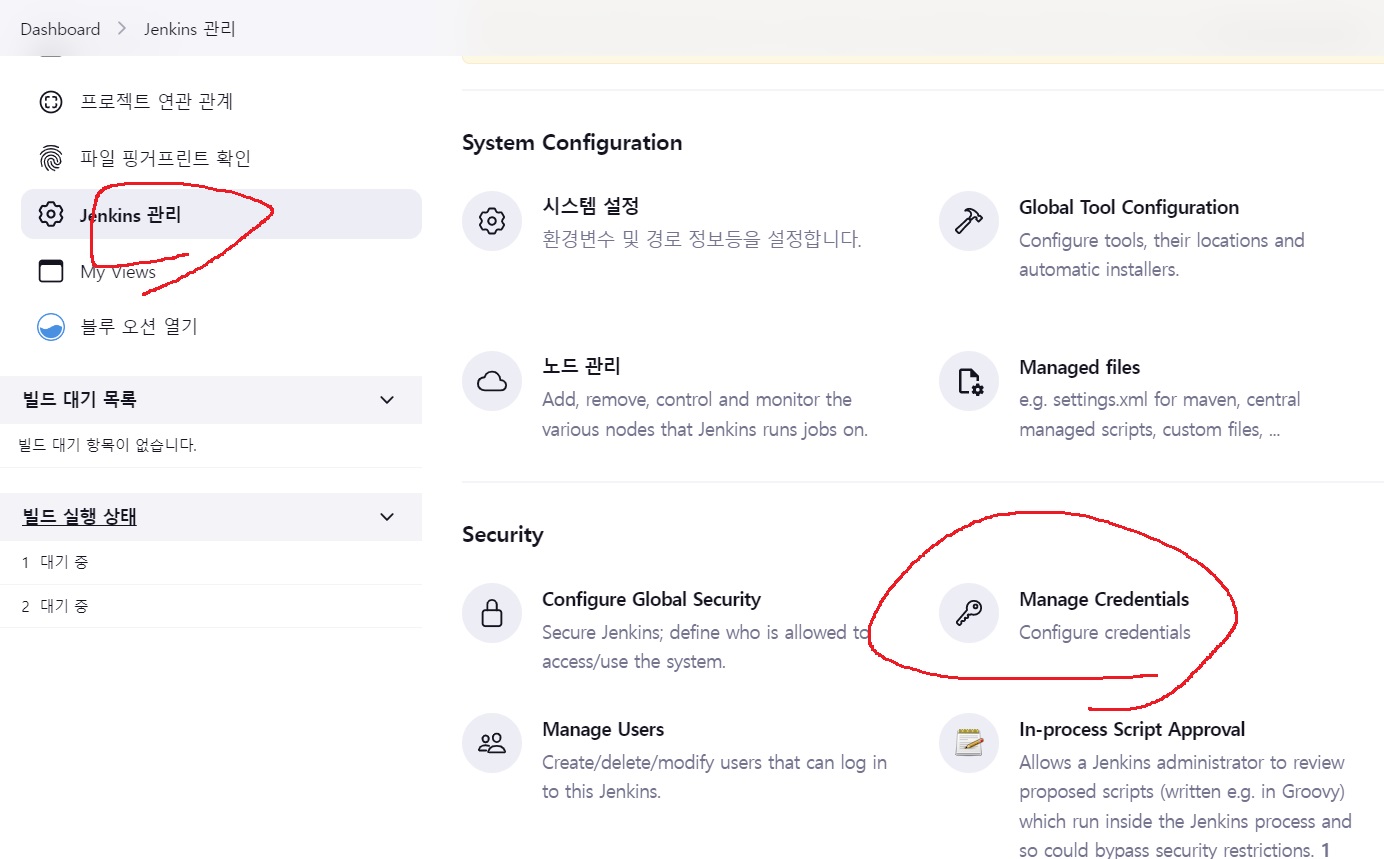Select executor row '2 대기 중'
This screenshot has width=1384, height=859.
pos(211,606)
